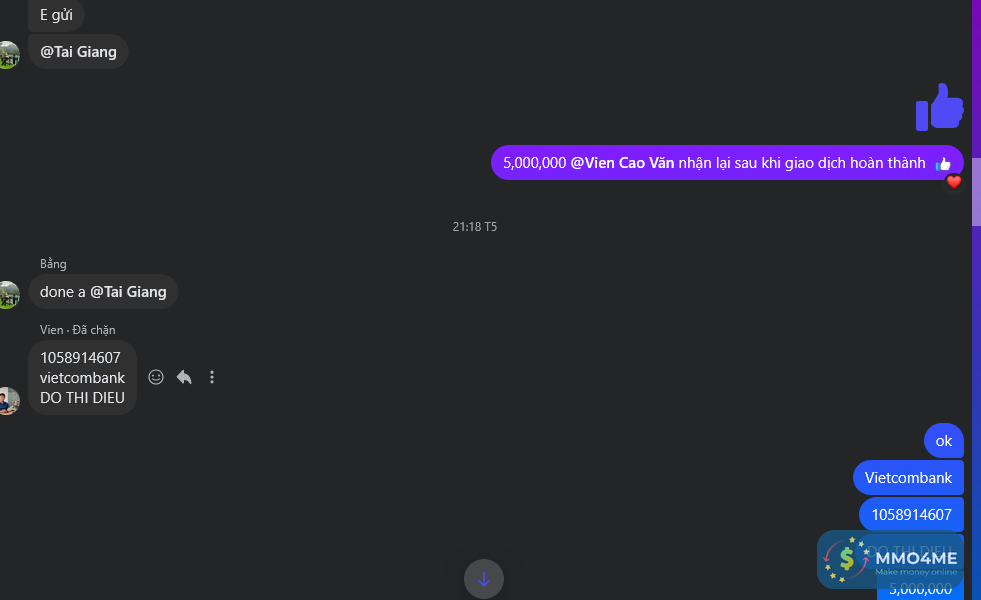
Task: Click the large thumbs-up sticker
Action: 939,107
